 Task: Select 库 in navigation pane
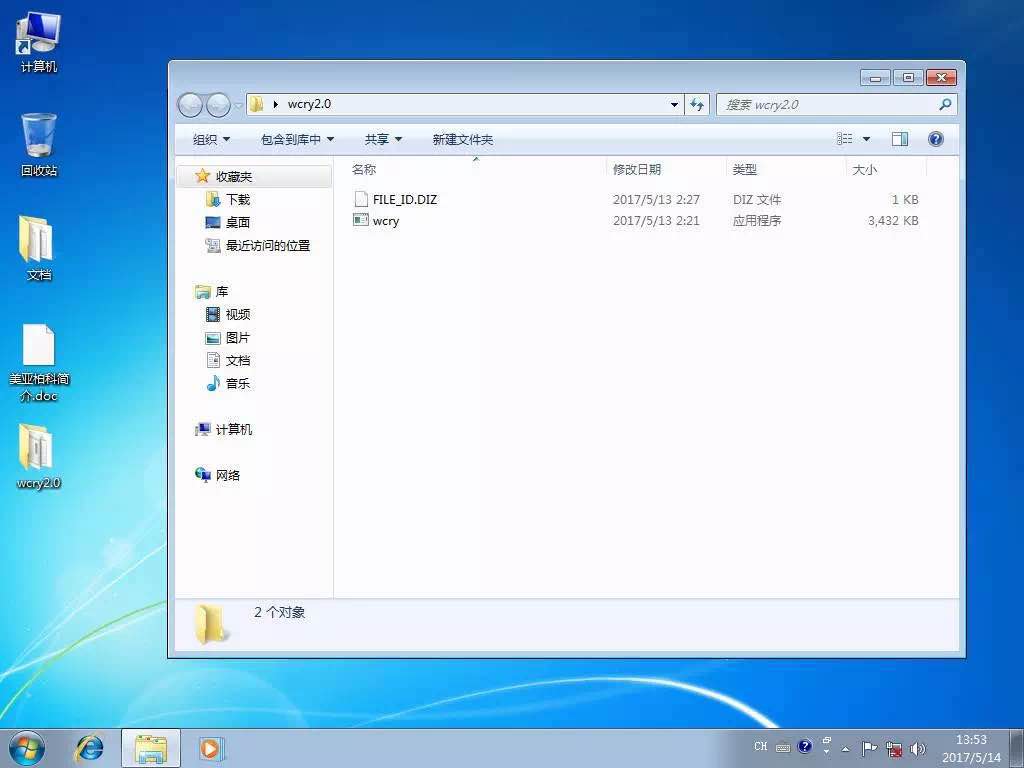[x=222, y=291]
